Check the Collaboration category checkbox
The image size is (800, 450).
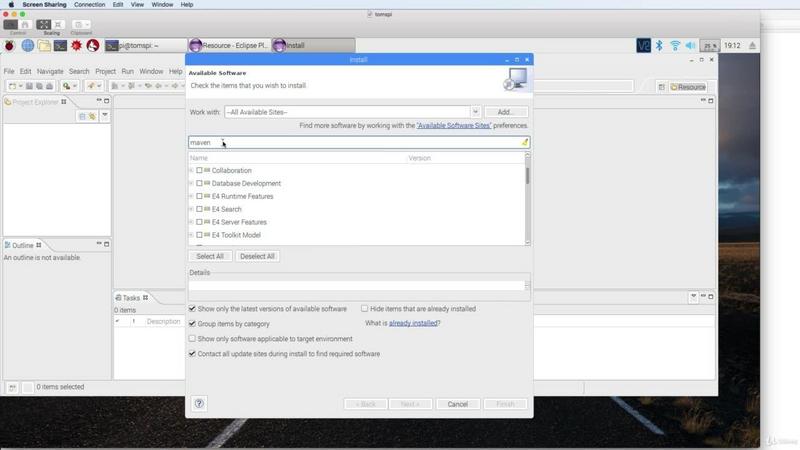pyautogui.click(x=199, y=170)
